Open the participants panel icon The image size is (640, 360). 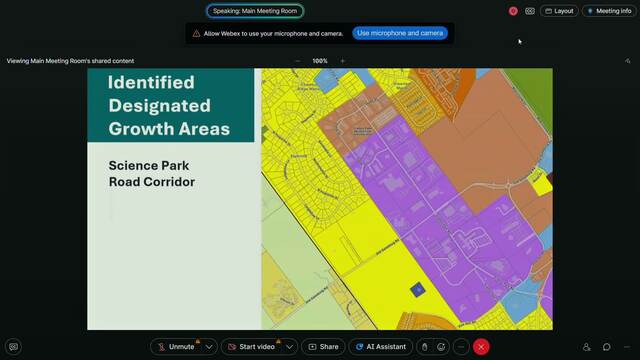point(587,347)
